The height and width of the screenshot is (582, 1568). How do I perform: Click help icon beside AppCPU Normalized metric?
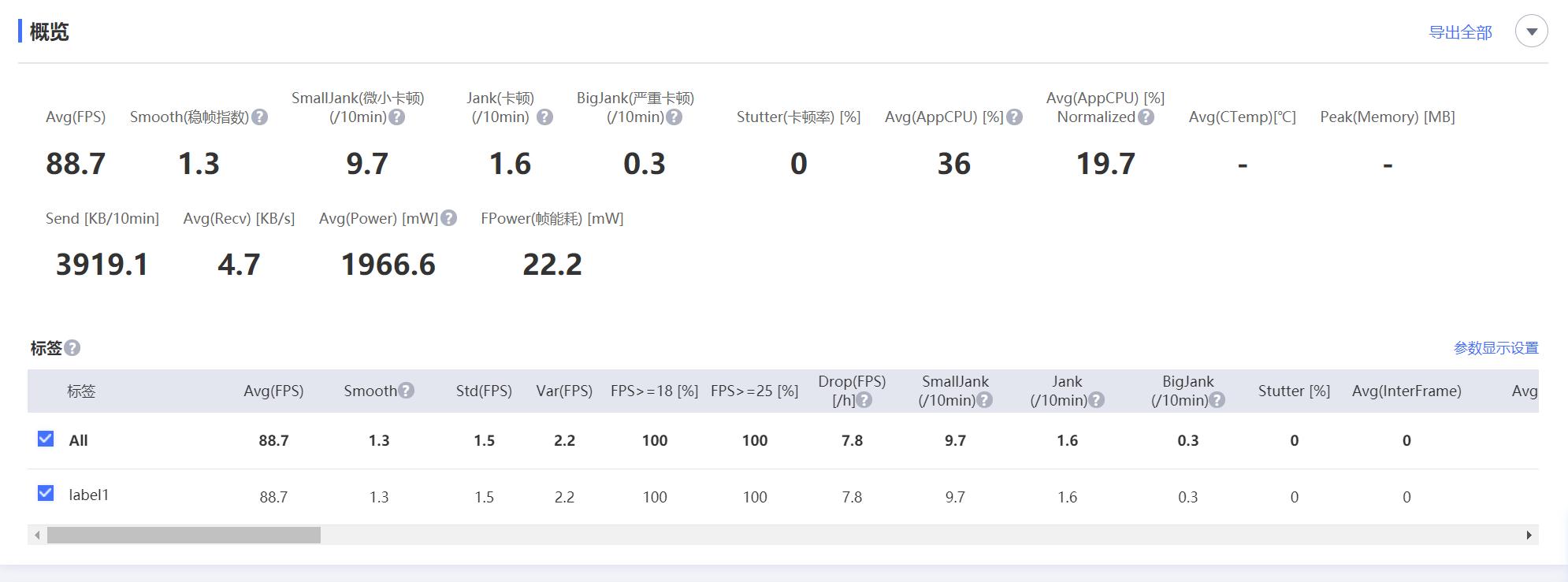(1146, 117)
